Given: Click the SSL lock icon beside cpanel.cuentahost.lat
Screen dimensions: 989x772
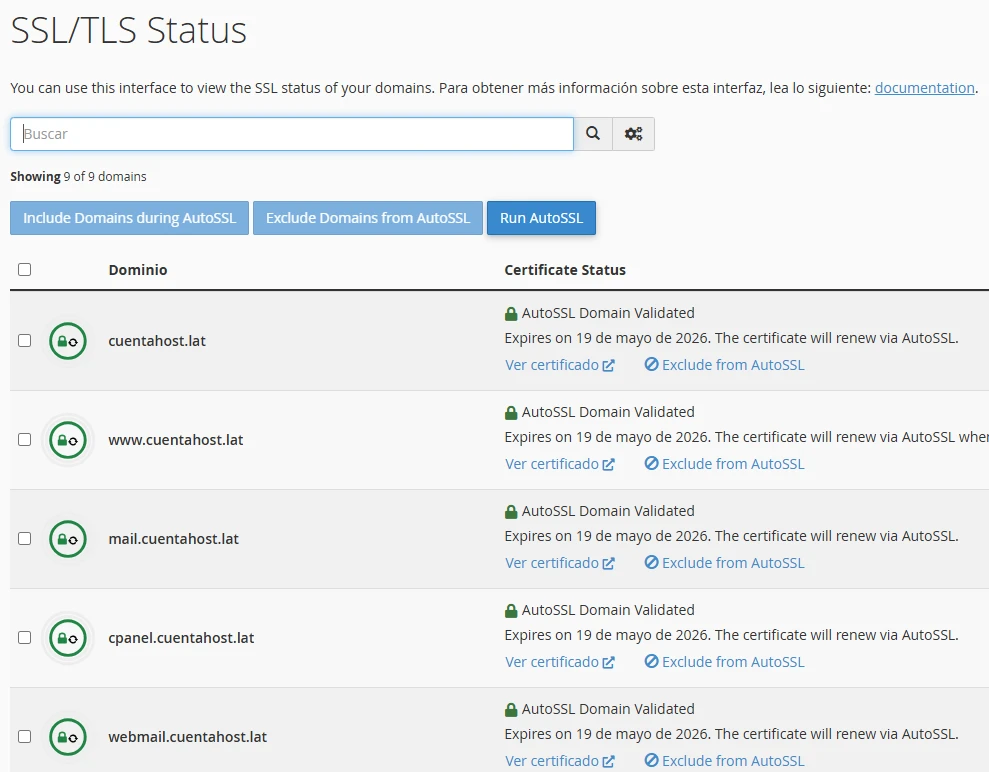Looking at the screenshot, I should pos(68,638).
